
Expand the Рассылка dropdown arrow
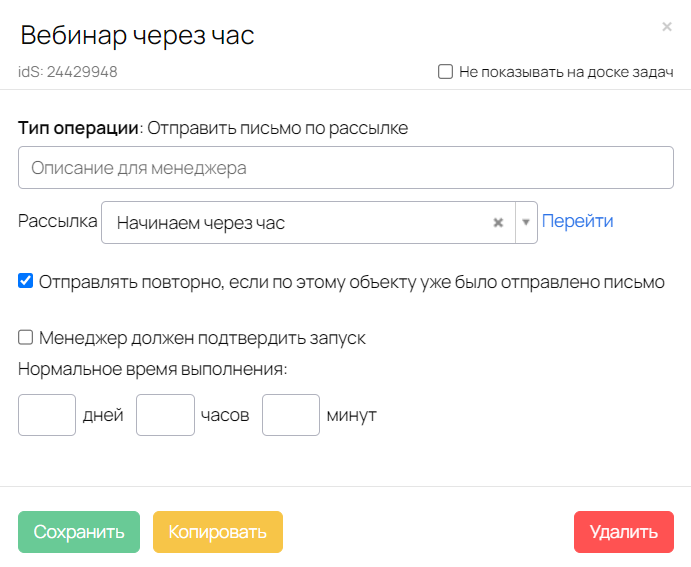(x=526, y=223)
